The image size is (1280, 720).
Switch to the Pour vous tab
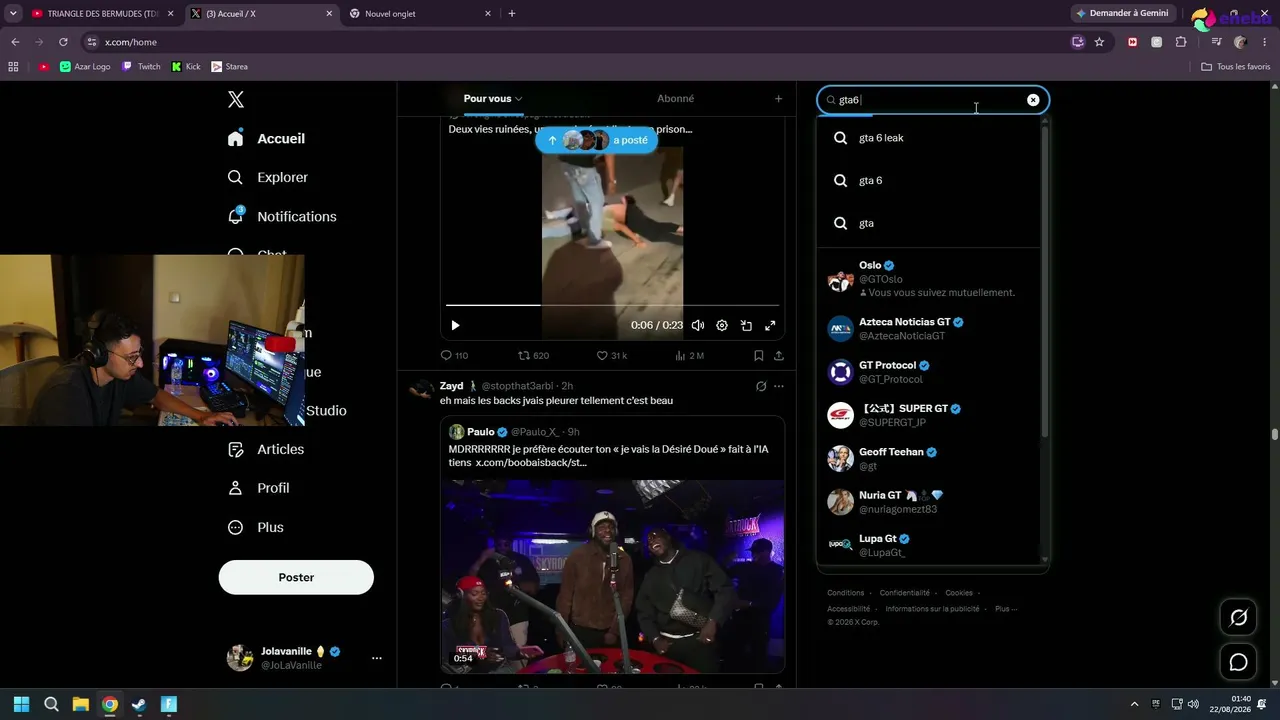[492, 99]
